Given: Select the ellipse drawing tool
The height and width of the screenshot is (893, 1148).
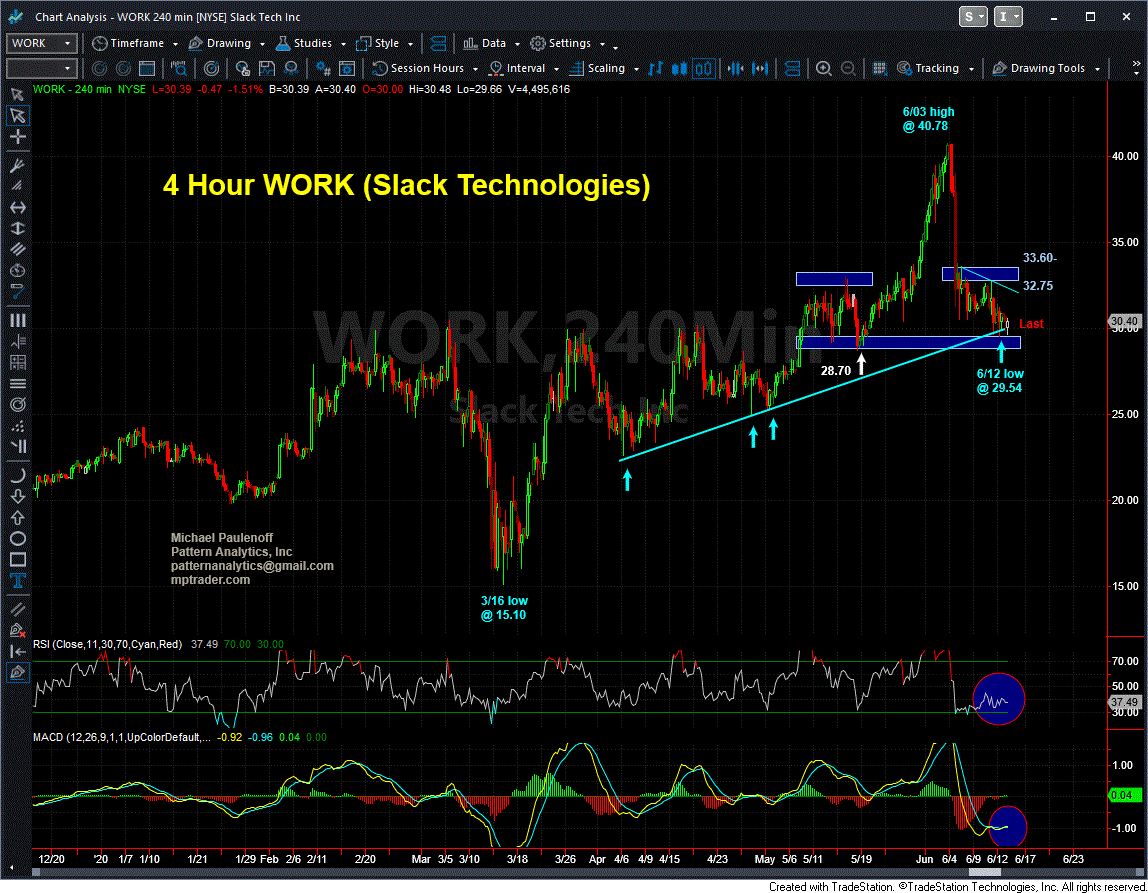Looking at the screenshot, I should pyautogui.click(x=18, y=539).
